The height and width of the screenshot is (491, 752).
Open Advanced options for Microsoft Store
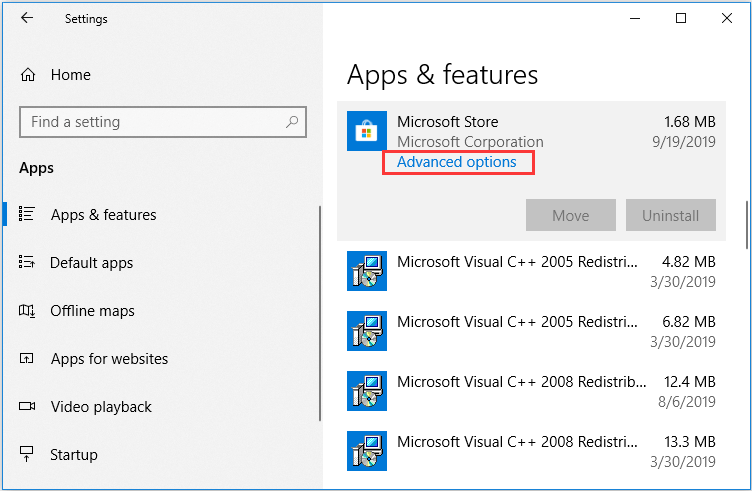click(x=457, y=162)
